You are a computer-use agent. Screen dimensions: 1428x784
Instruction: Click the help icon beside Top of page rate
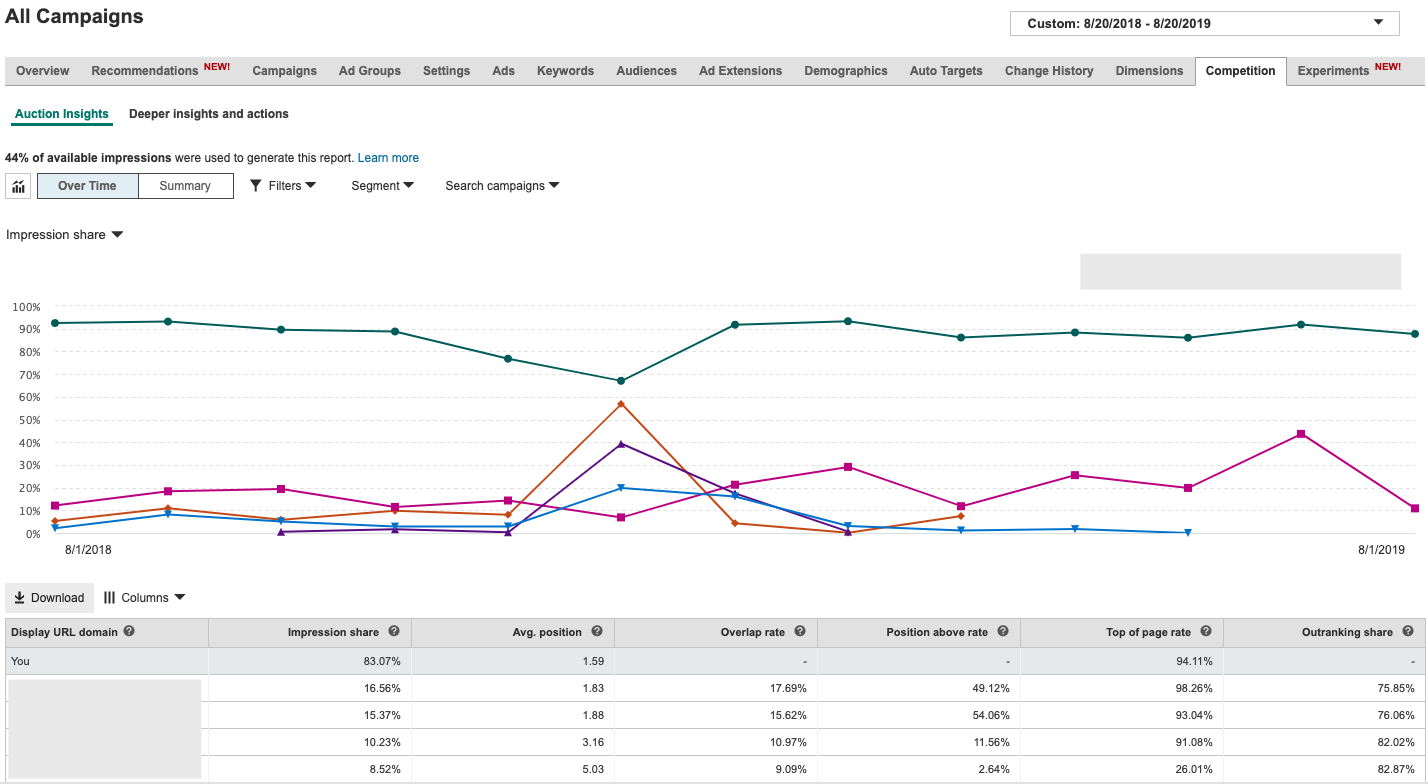(1206, 632)
